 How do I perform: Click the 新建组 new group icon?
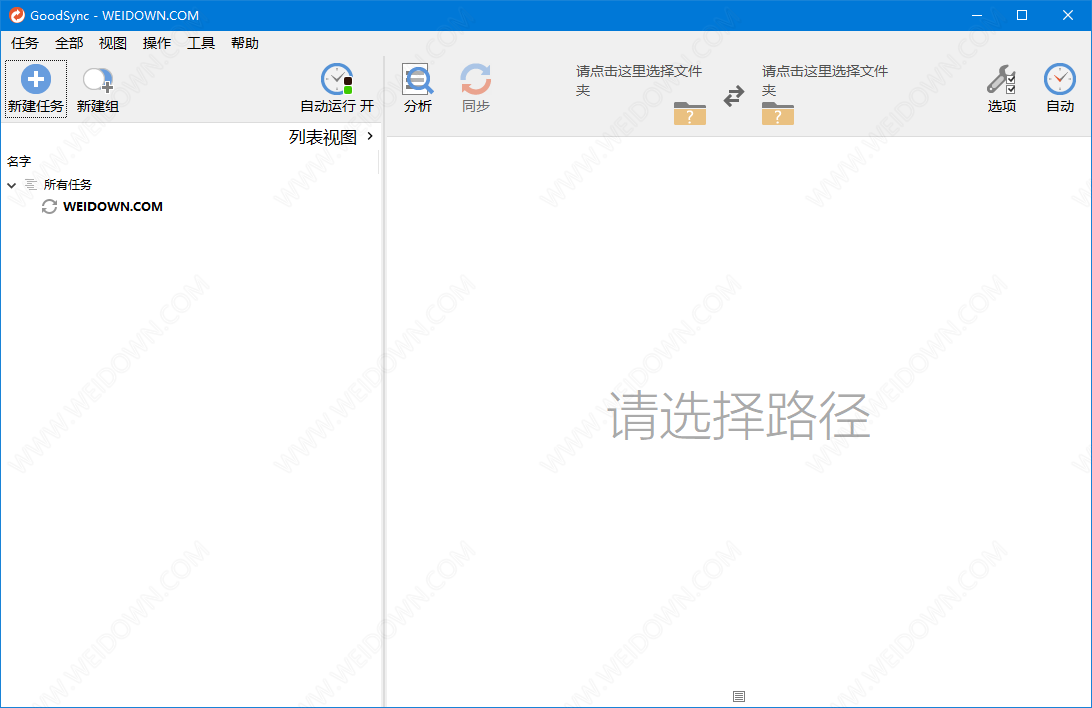[x=98, y=80]
